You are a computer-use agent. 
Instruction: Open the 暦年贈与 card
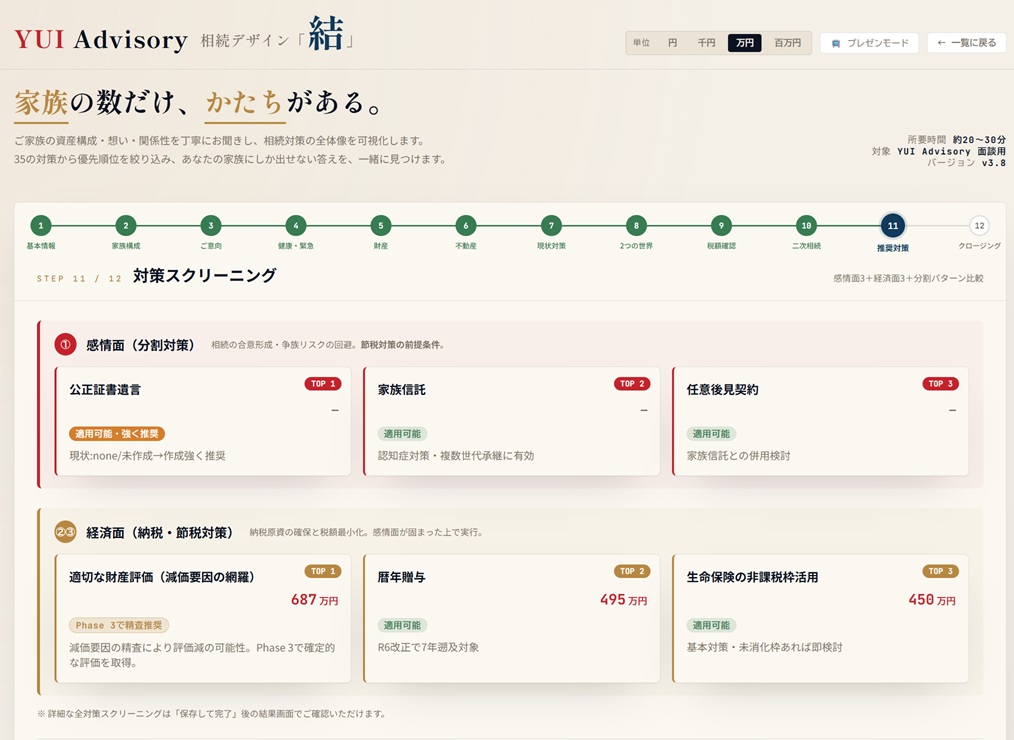coord(512,618)
